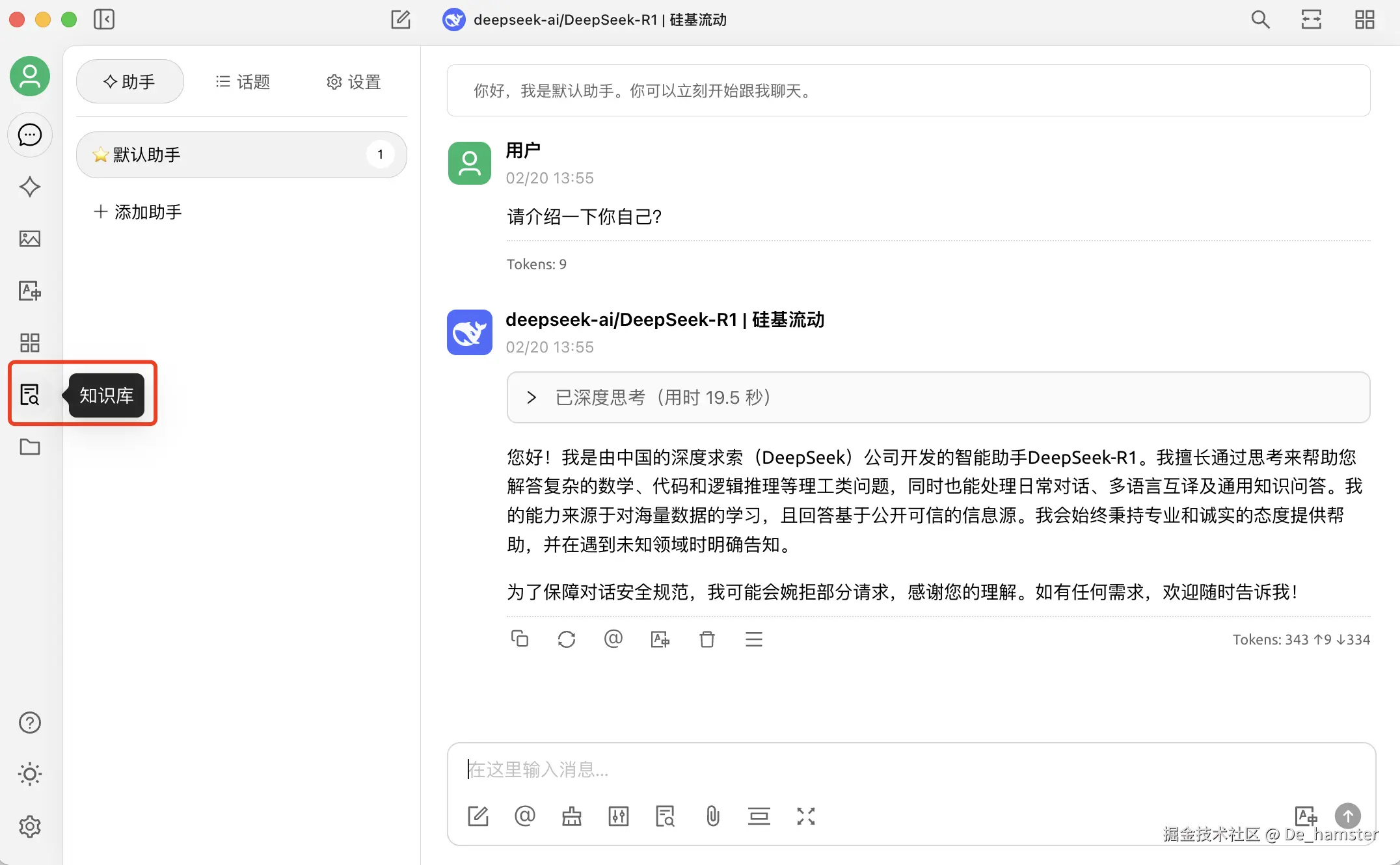The height and width of the screenshot is (865, 1400).
Task: Switch to the 设置 tab
Action: click(x=353, y=81)
